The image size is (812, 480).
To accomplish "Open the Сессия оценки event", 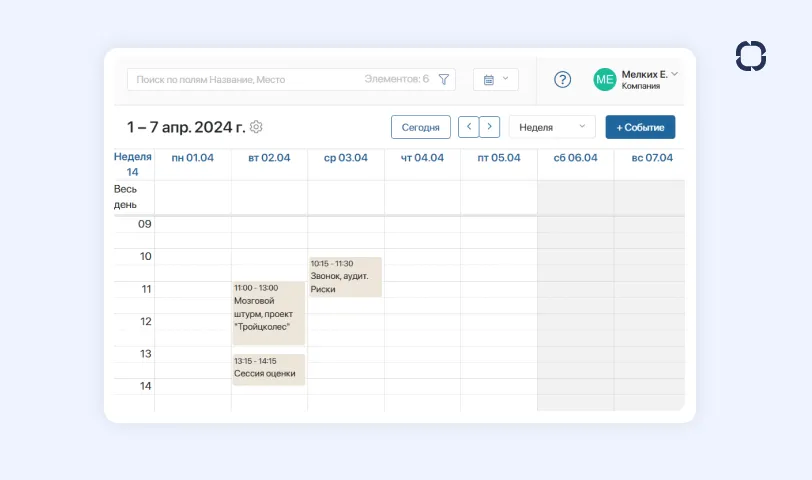I will click(x=268, y=368).
